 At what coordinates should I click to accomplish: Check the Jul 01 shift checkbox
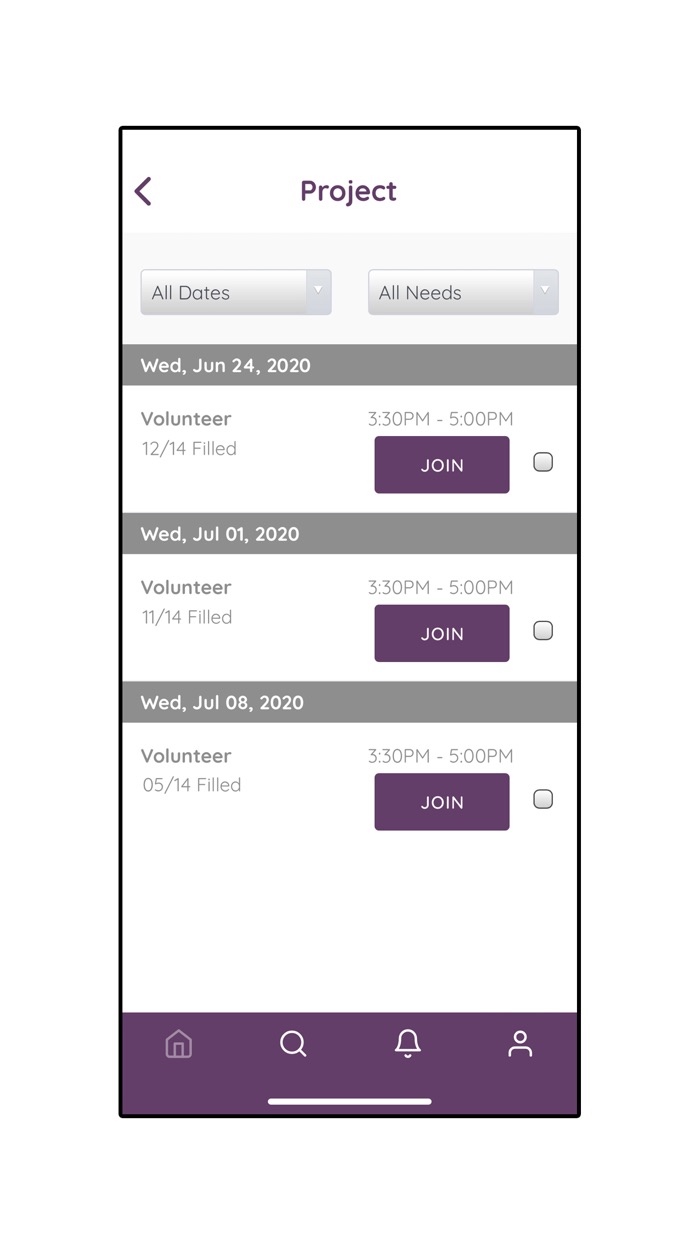coord(543,631)
